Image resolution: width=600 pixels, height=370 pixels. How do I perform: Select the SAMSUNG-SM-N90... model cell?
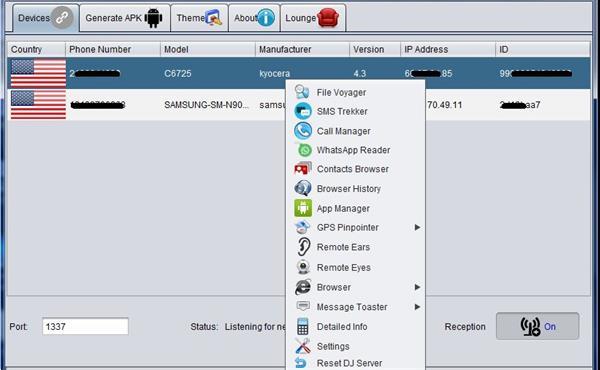click(x=207, y=104)
